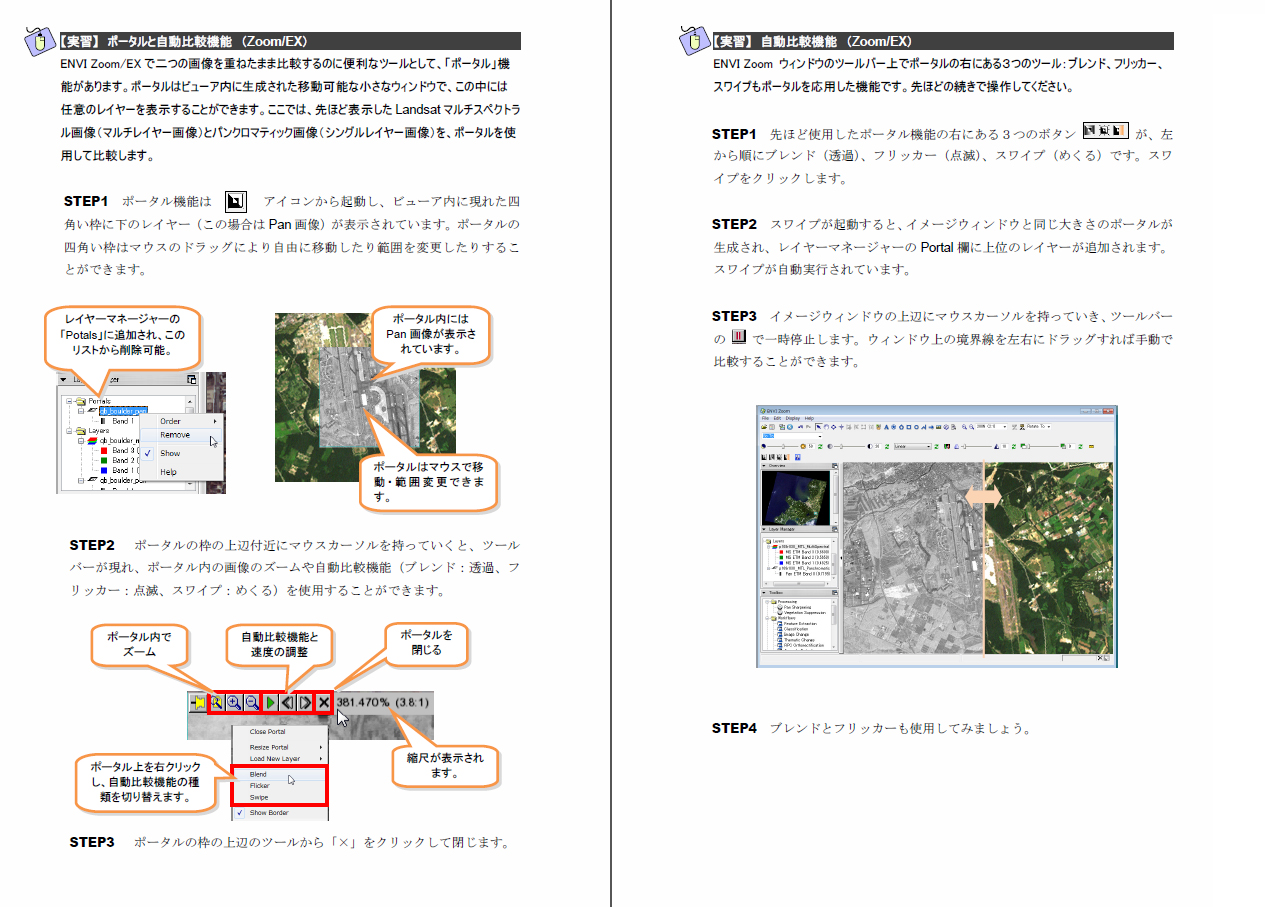This screenshot has width=1265, height=907.
Task: Open the Linear stretch type dropdown
Action: 913,446
